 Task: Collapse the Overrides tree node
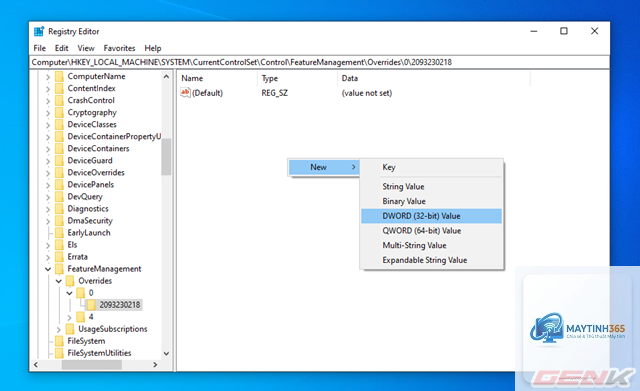pyautogui.click(x=58, y=281)
